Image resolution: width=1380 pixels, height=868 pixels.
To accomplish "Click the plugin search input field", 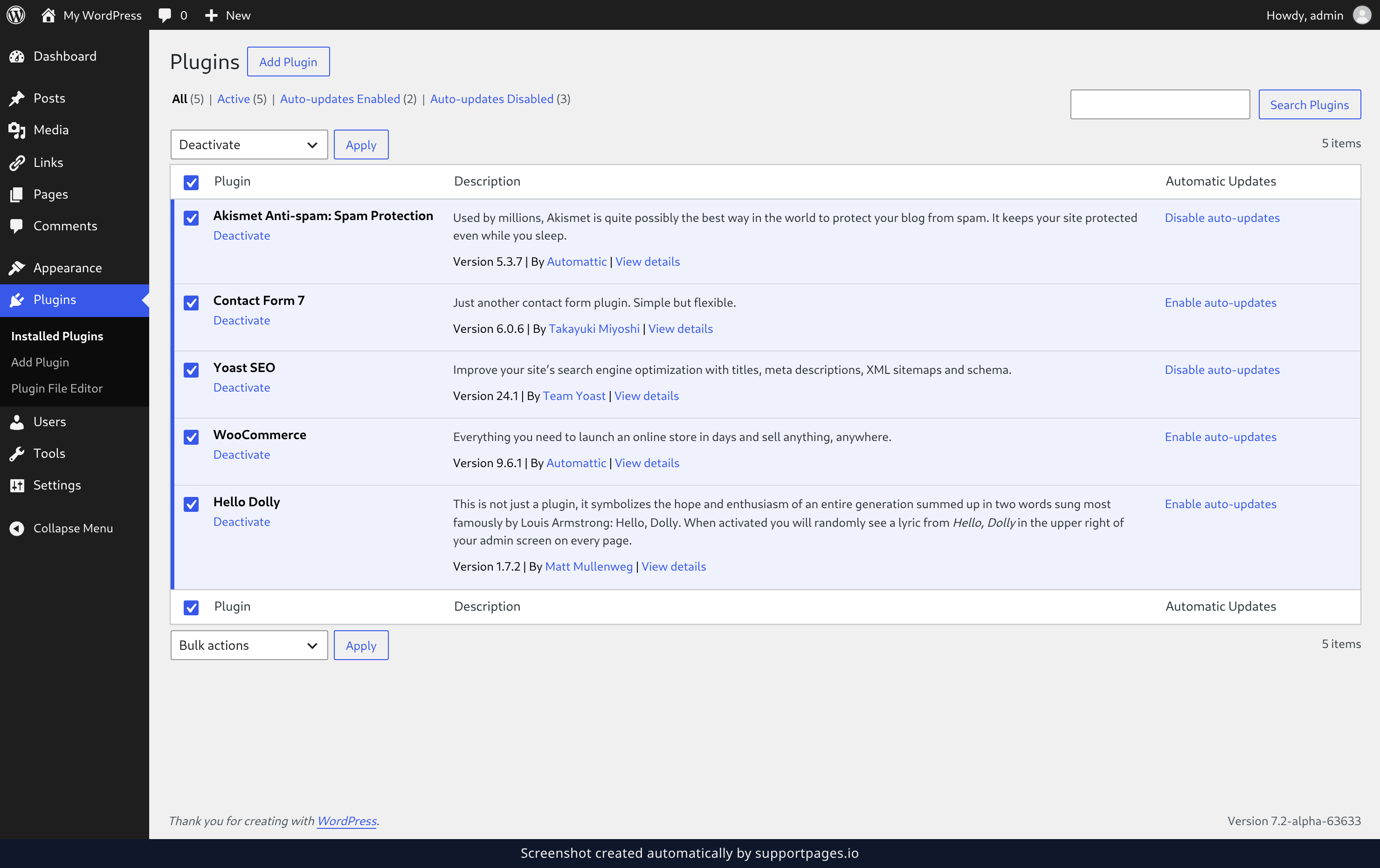I will 1160,104.
